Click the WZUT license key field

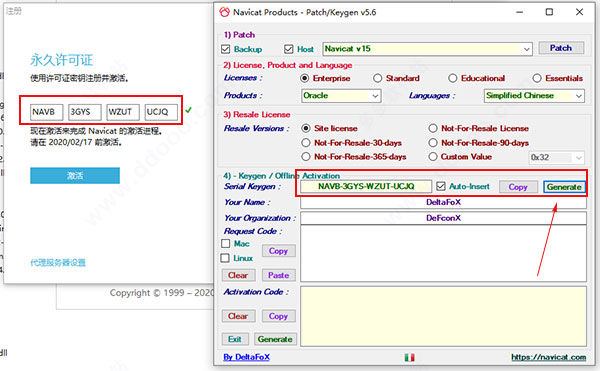[123, 112]
